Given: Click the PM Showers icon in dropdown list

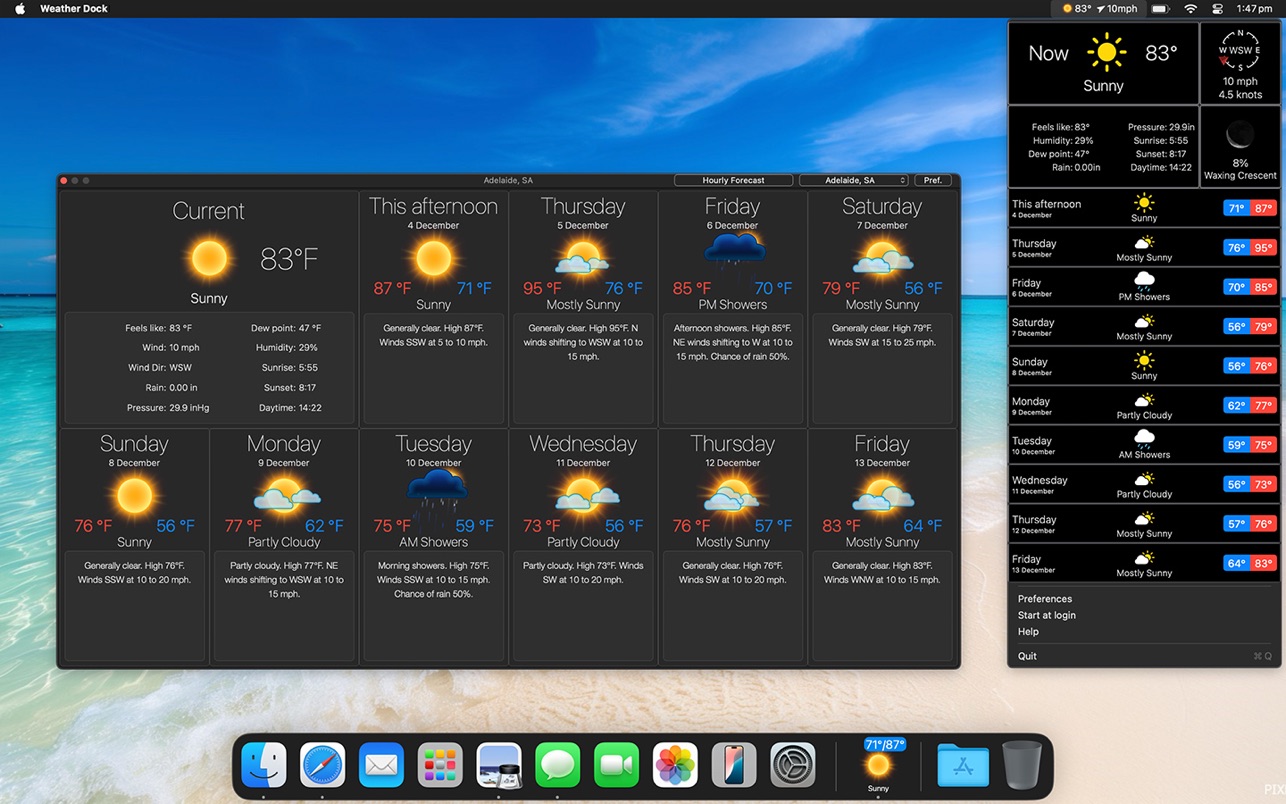Looking at the screenshot, I should pos(1144,281).
